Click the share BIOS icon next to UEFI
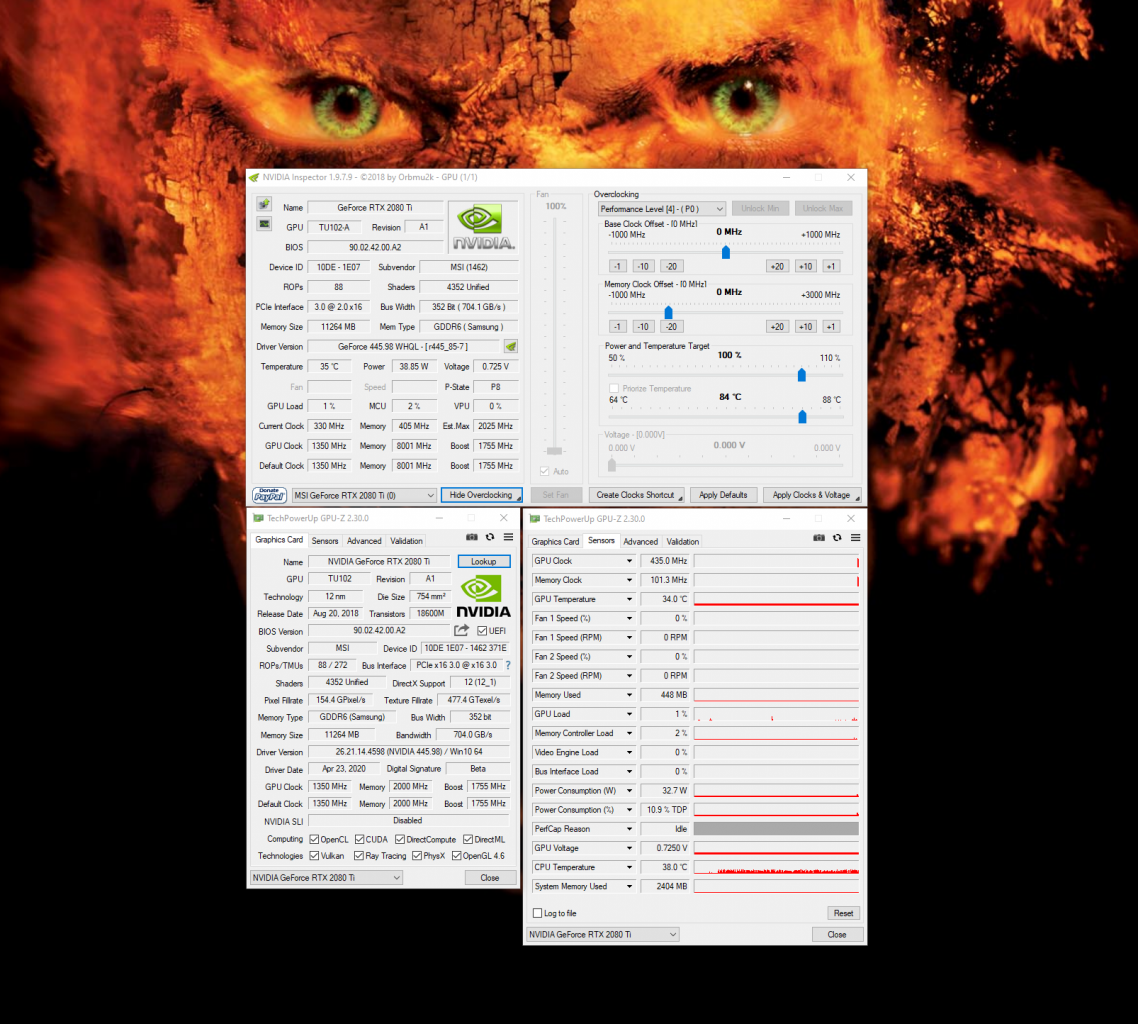 pyautogui.click(x=462, y=631)
